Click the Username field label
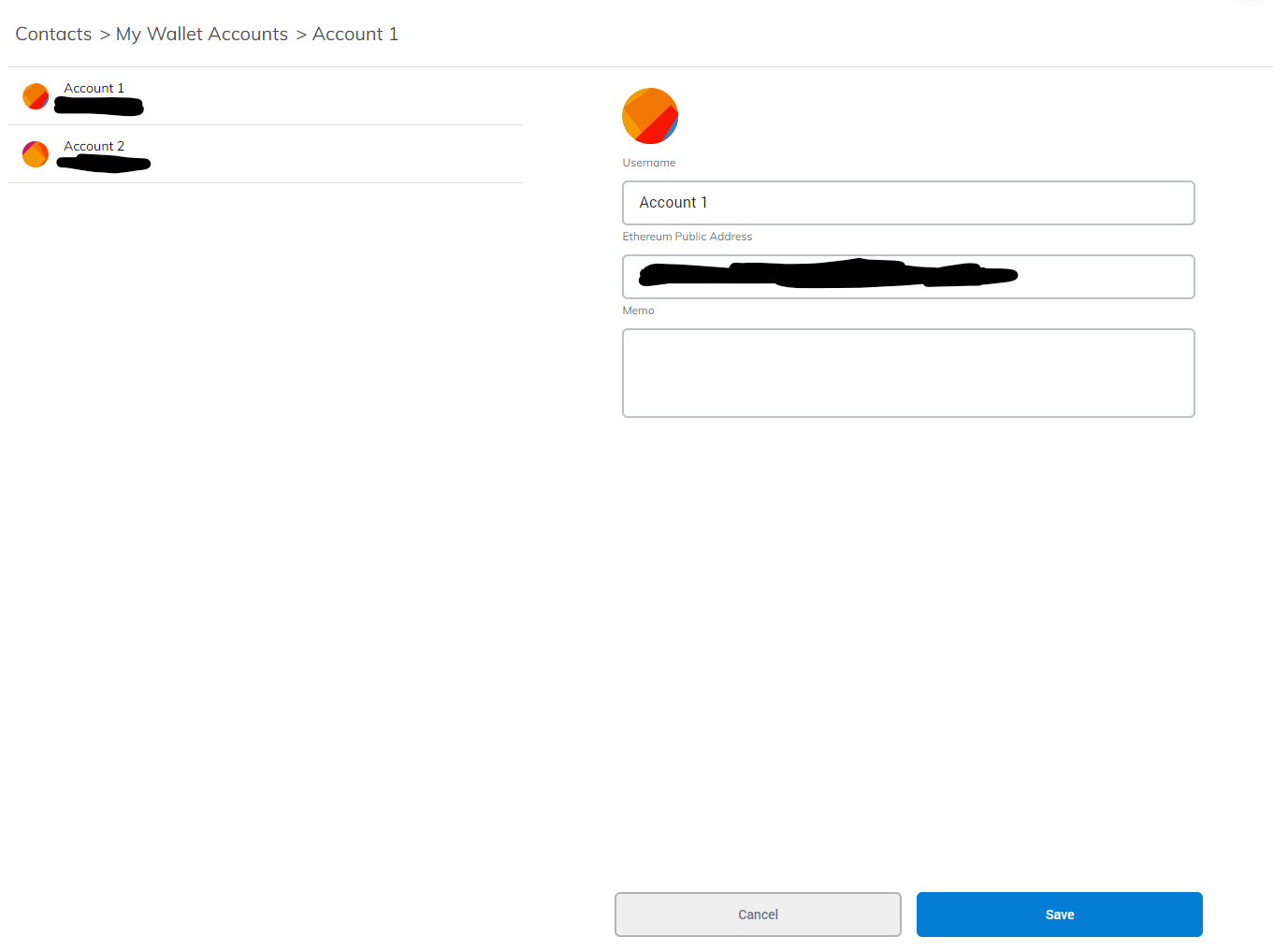1288x951 pixels. pyautogui.click(x=649, y=162)
